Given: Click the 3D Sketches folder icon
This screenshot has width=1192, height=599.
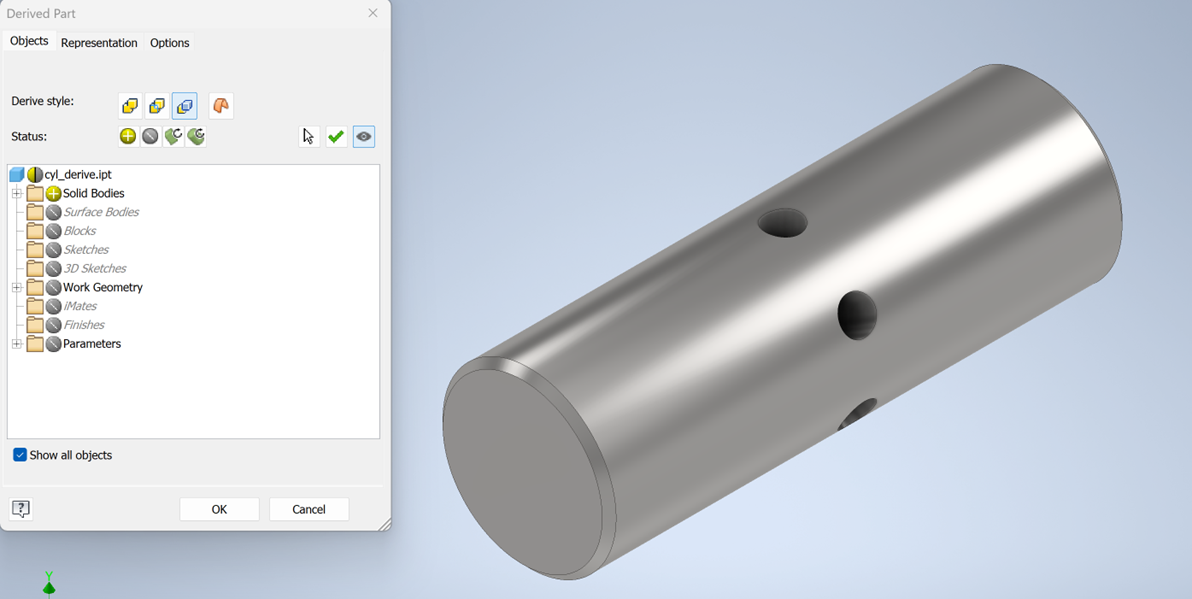Looking at the screenshot, I should [35, 268].
